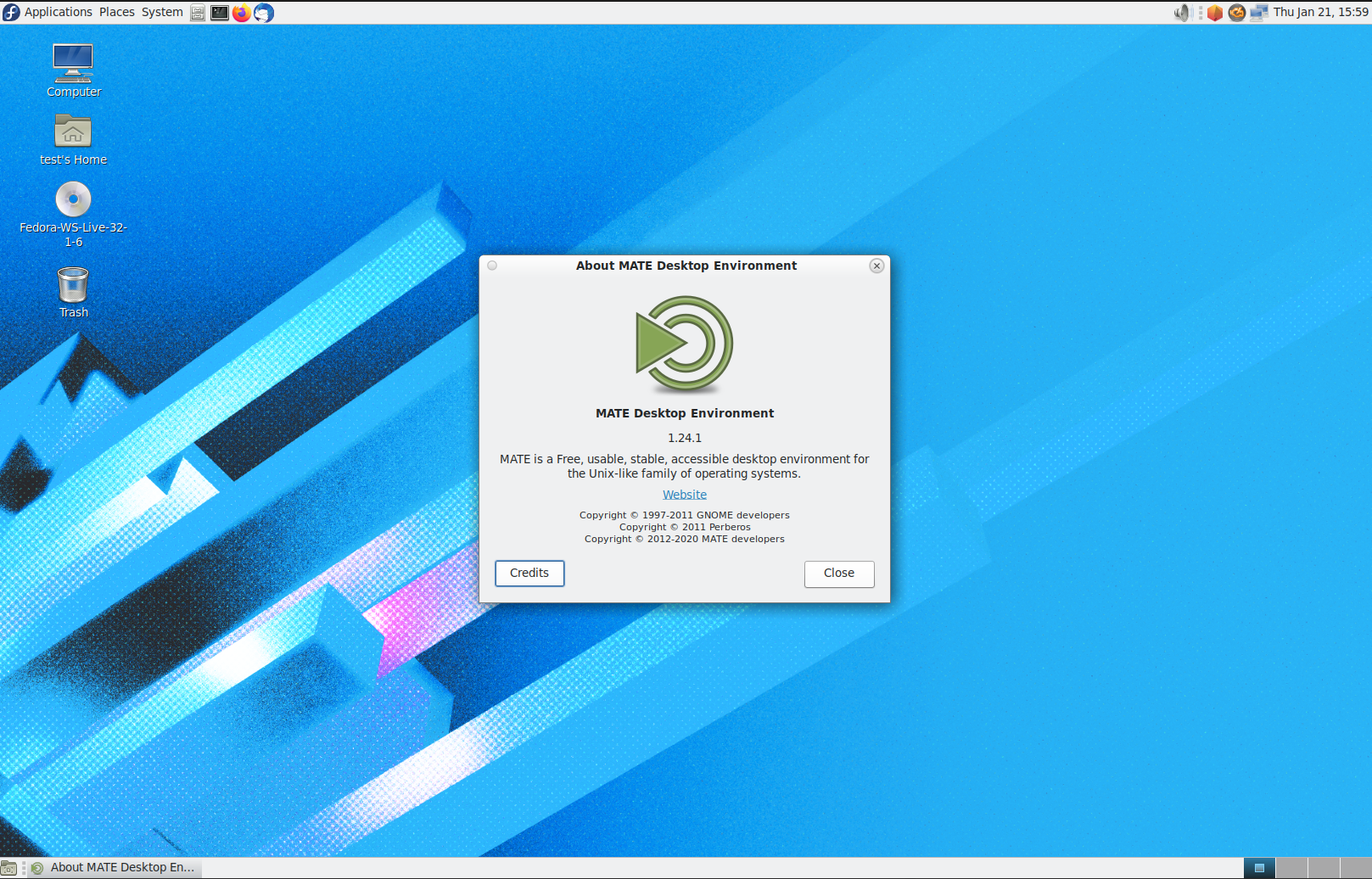Image resolution: width=1372 pixels, height=879 pixels.
Task: Launch the terminal from the top panel
Action: coord(220,13)
